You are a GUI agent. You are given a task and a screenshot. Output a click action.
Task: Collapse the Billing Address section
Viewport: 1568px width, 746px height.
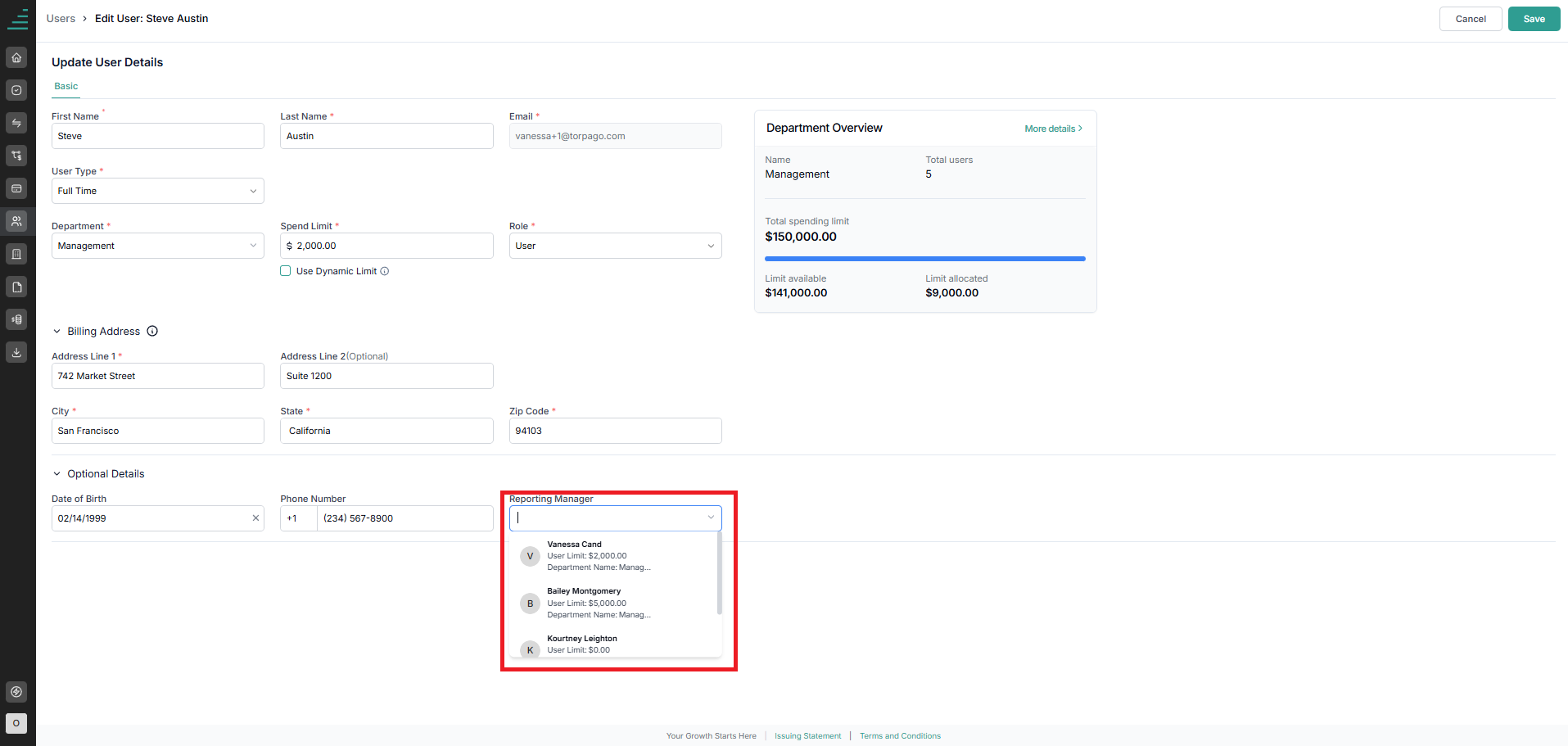pos(56,332)
